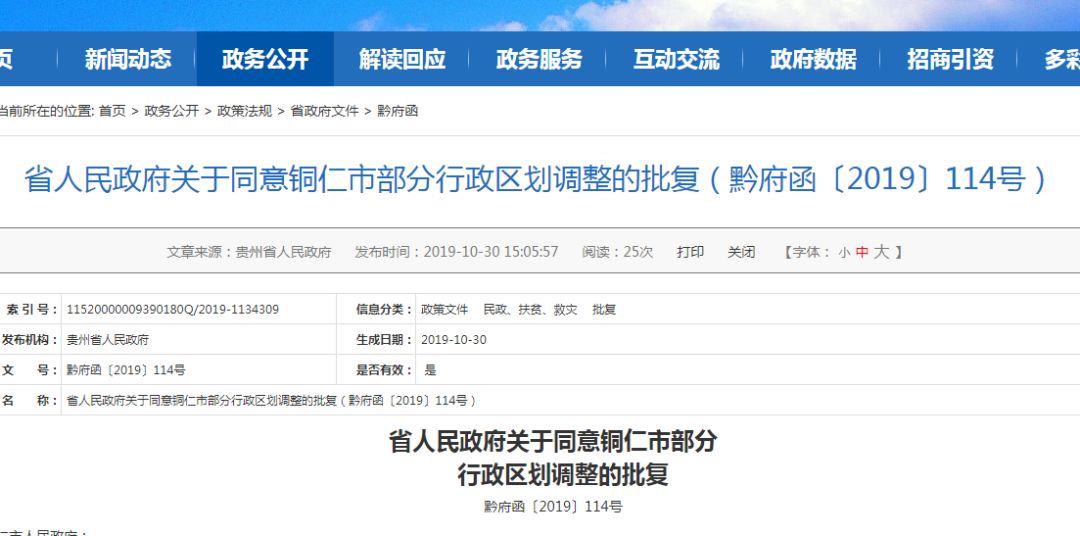Screen dimensions: 1080x536
Task: Set font size to large (大)
Action: click(880, 252)
